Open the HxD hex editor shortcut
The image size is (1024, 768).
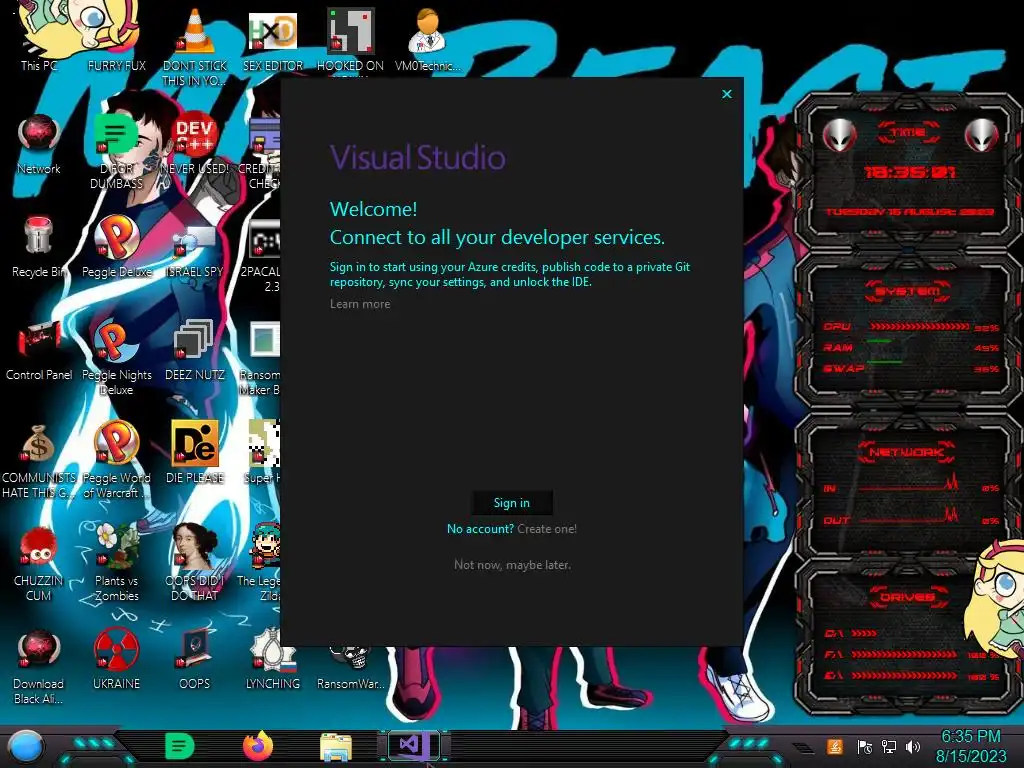tap(273, 40)
